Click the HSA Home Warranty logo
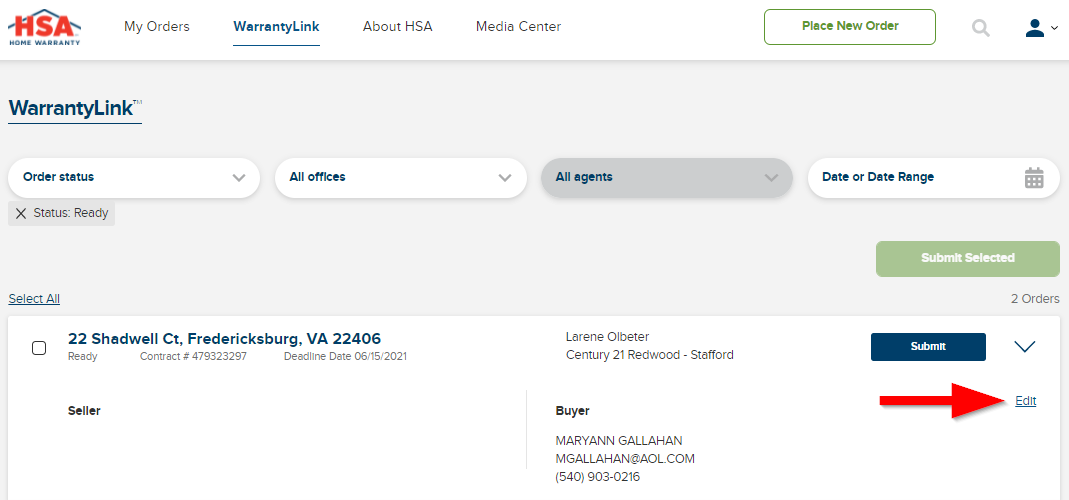1069x500 pixels. coord(44,27)
